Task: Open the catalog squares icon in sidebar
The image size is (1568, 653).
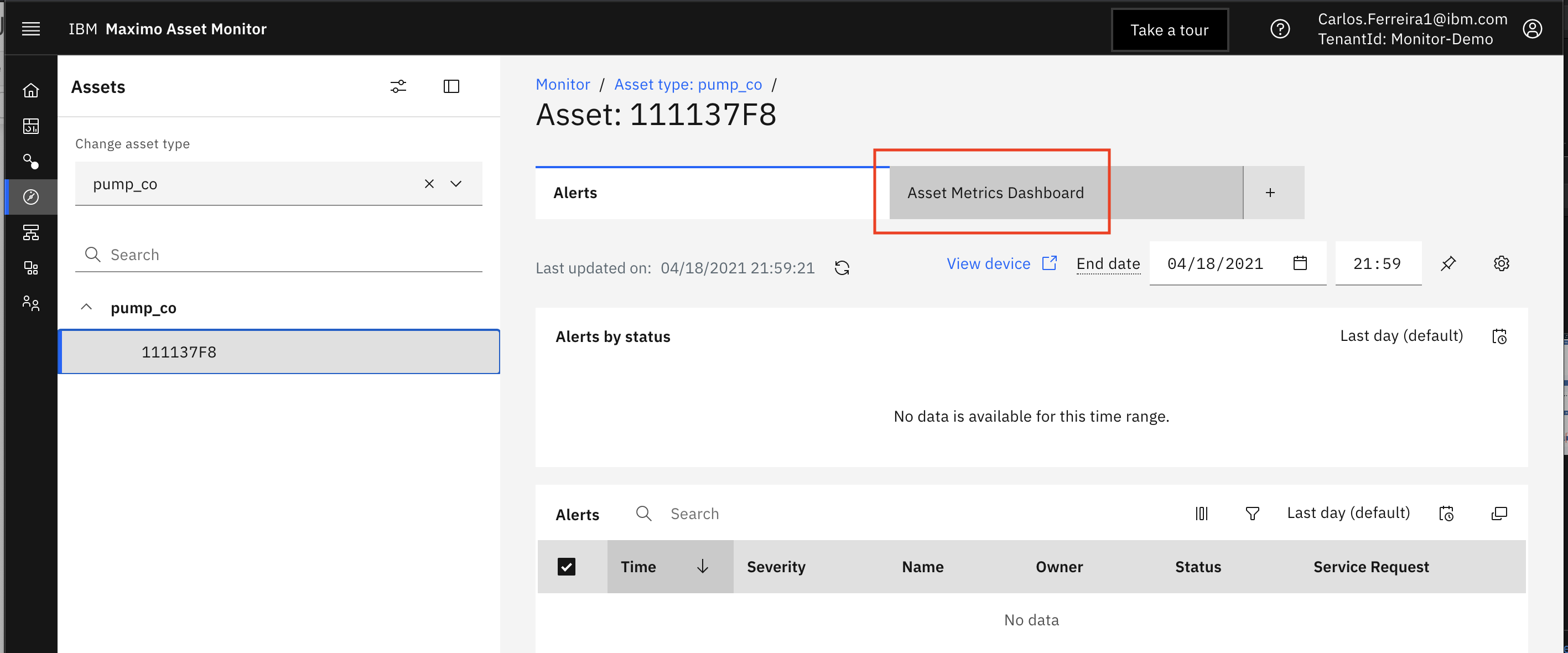Action: click(x=31, y=268)
